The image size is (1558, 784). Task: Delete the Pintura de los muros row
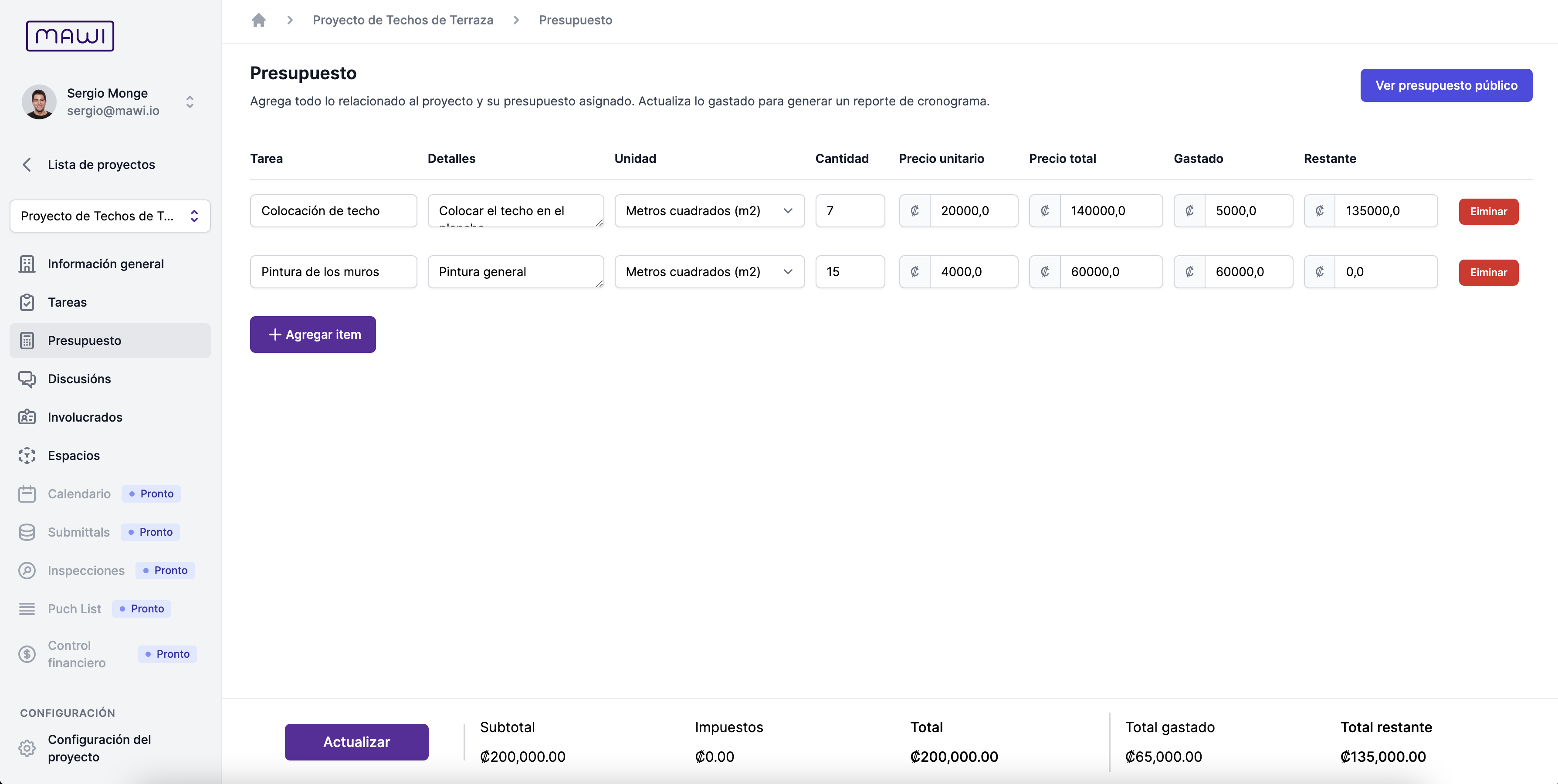1488,273
